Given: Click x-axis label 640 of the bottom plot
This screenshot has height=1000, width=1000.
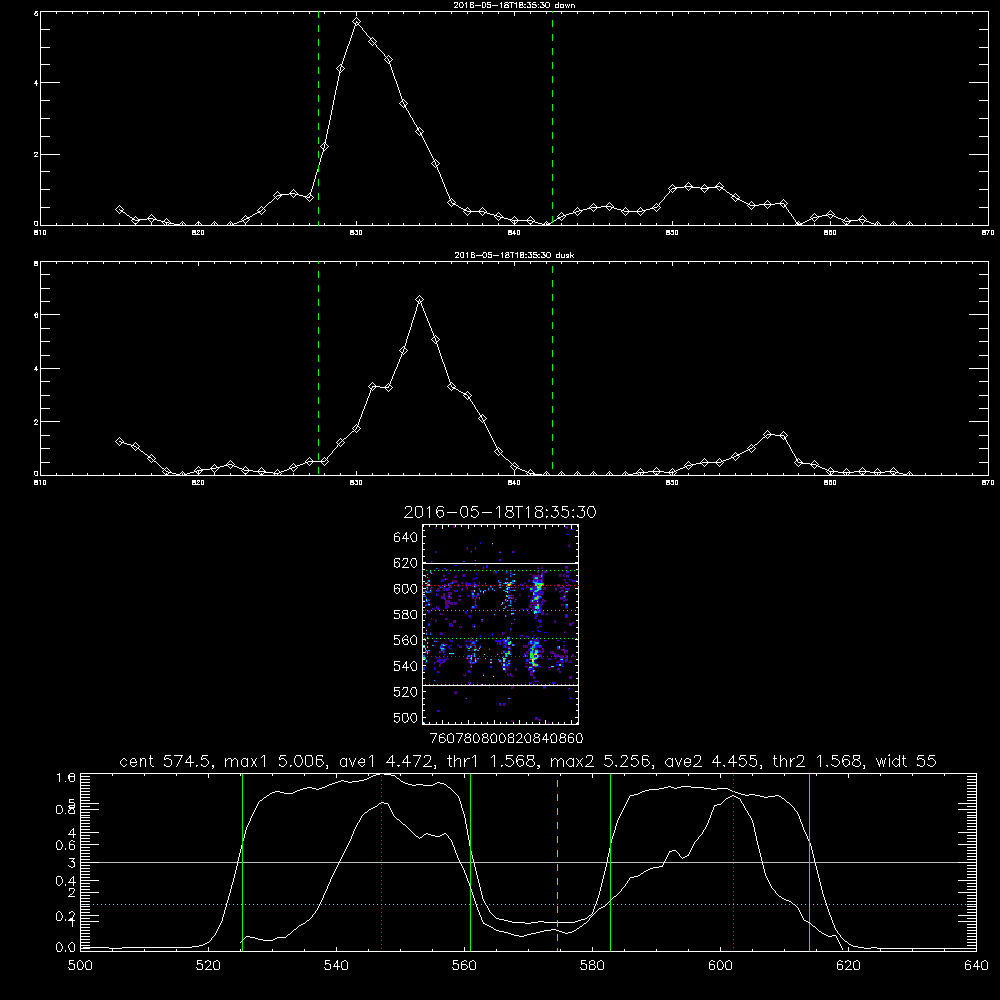Looking at the screenshot, I should (976, 966).
